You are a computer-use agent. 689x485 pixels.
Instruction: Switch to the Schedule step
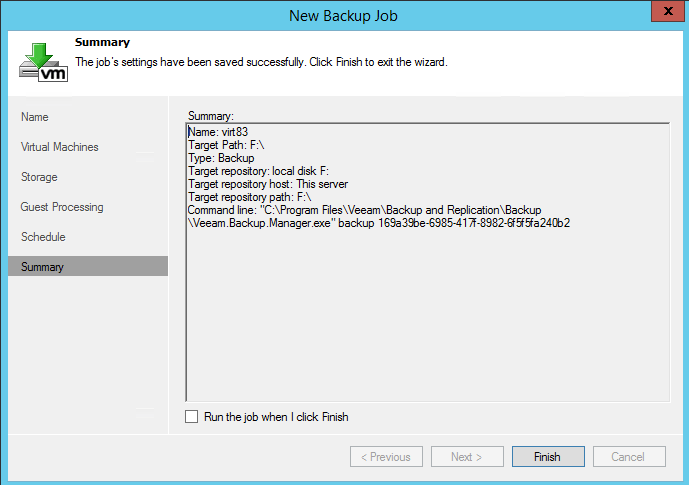[43, 237]
